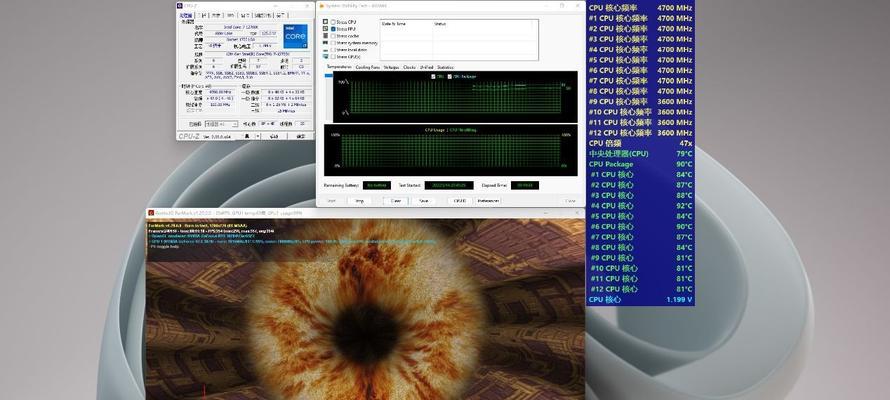Open Preferences in Stability Test
Screen dimensions: 890x400
(488, 201)
